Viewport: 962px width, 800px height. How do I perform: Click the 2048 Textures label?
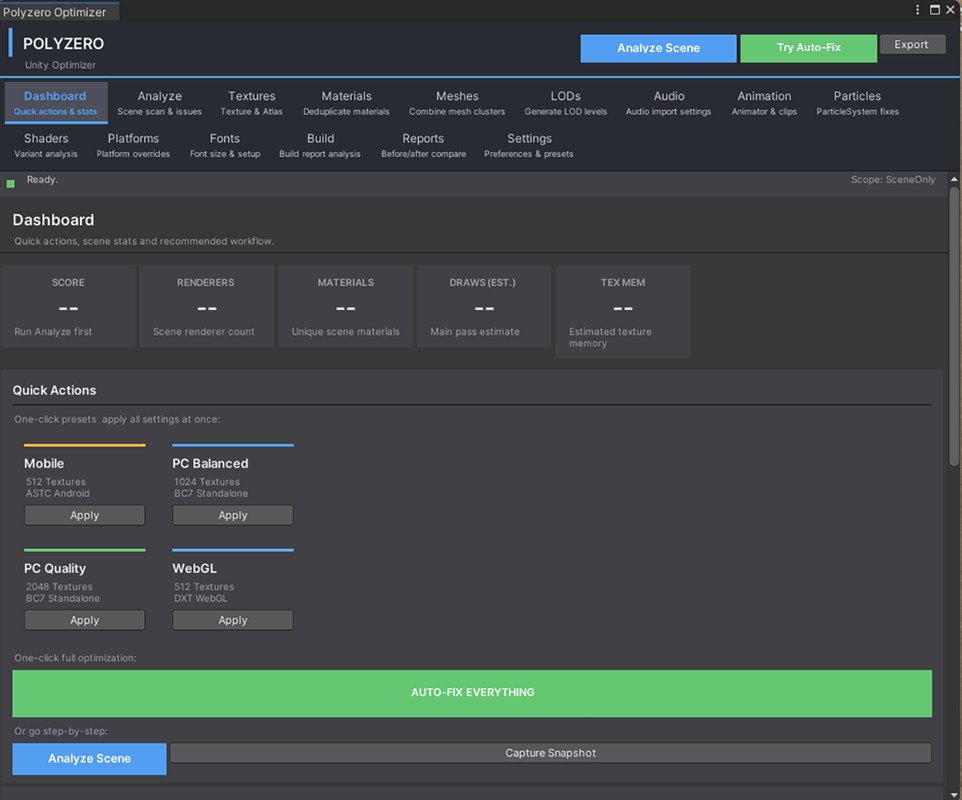tap(59, 587)
